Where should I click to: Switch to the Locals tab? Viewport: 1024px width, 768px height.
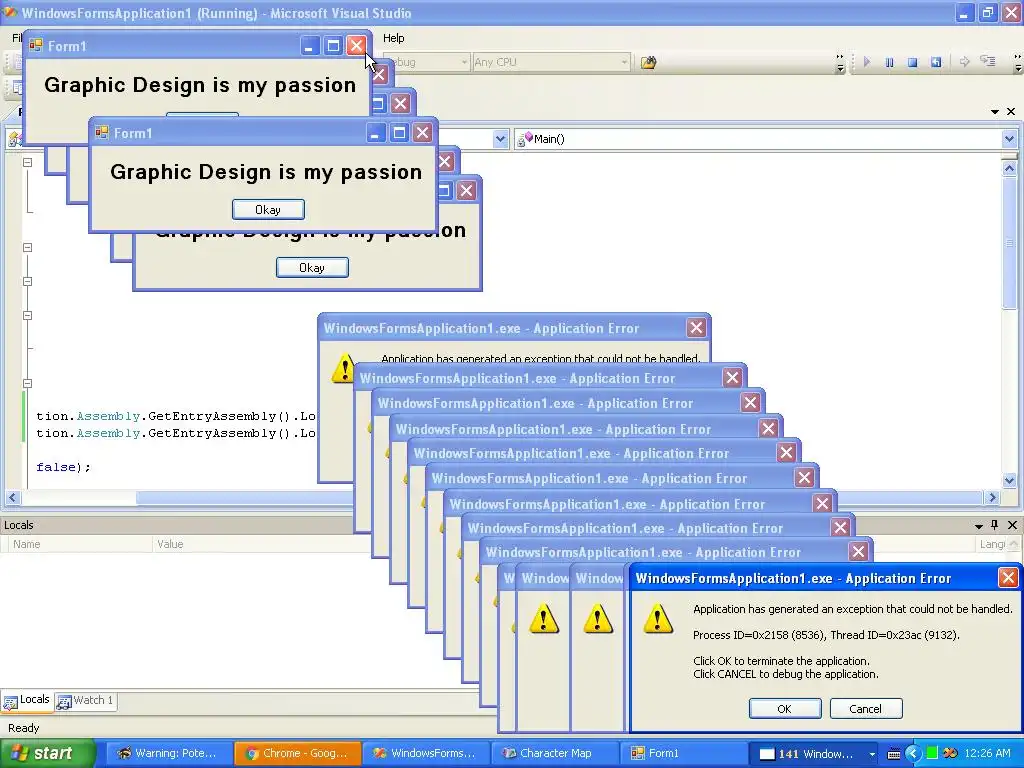coord(26,700)
